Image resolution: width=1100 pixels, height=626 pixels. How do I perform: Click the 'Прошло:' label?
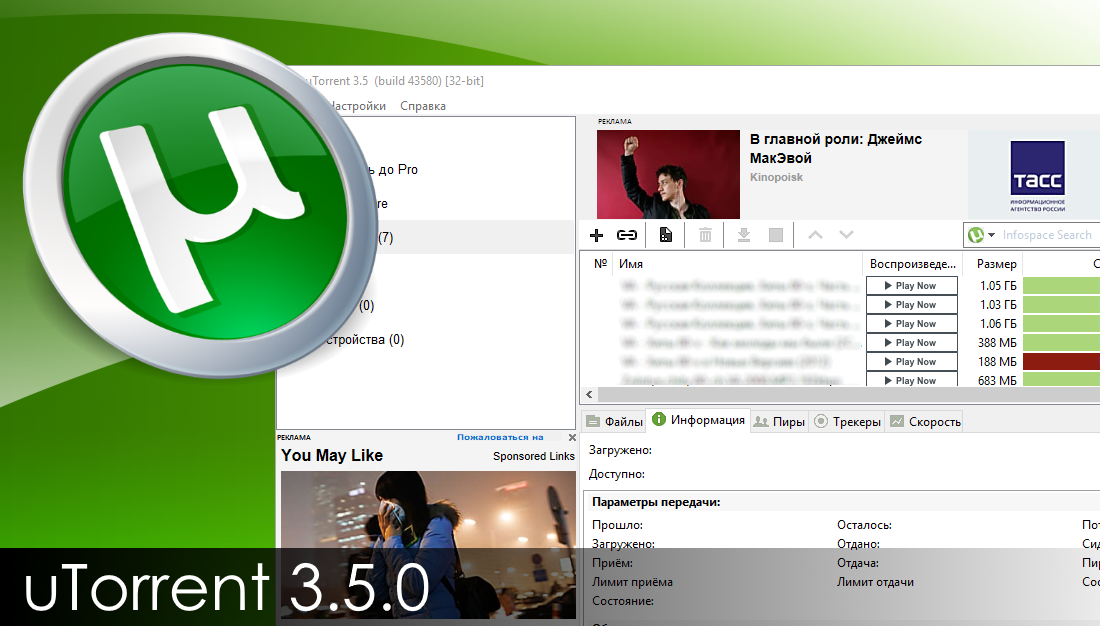[x=617, y=525]
